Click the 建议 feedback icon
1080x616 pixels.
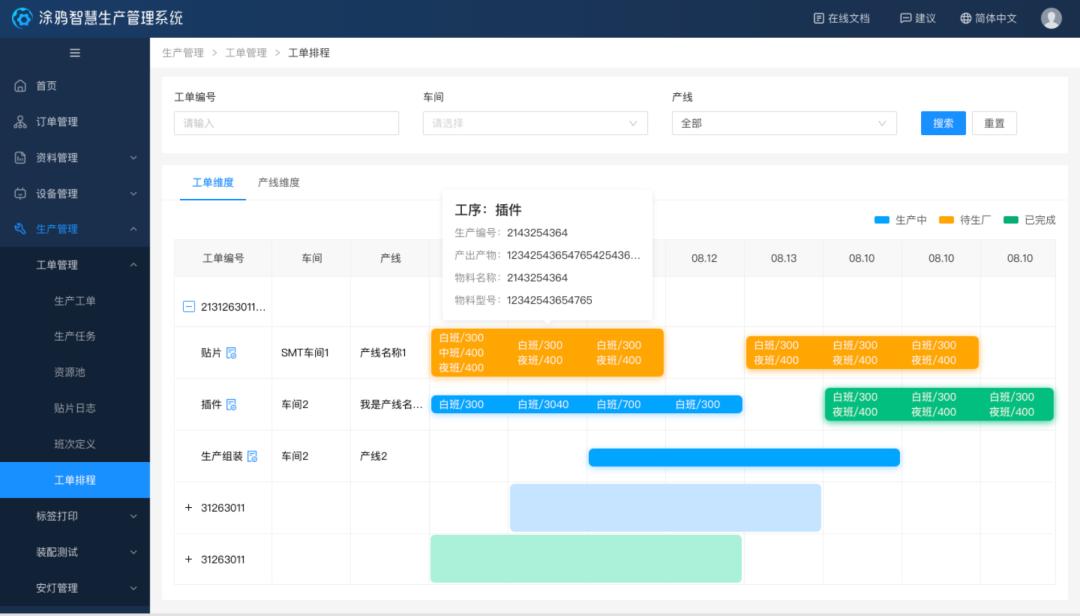coord(906,19)
